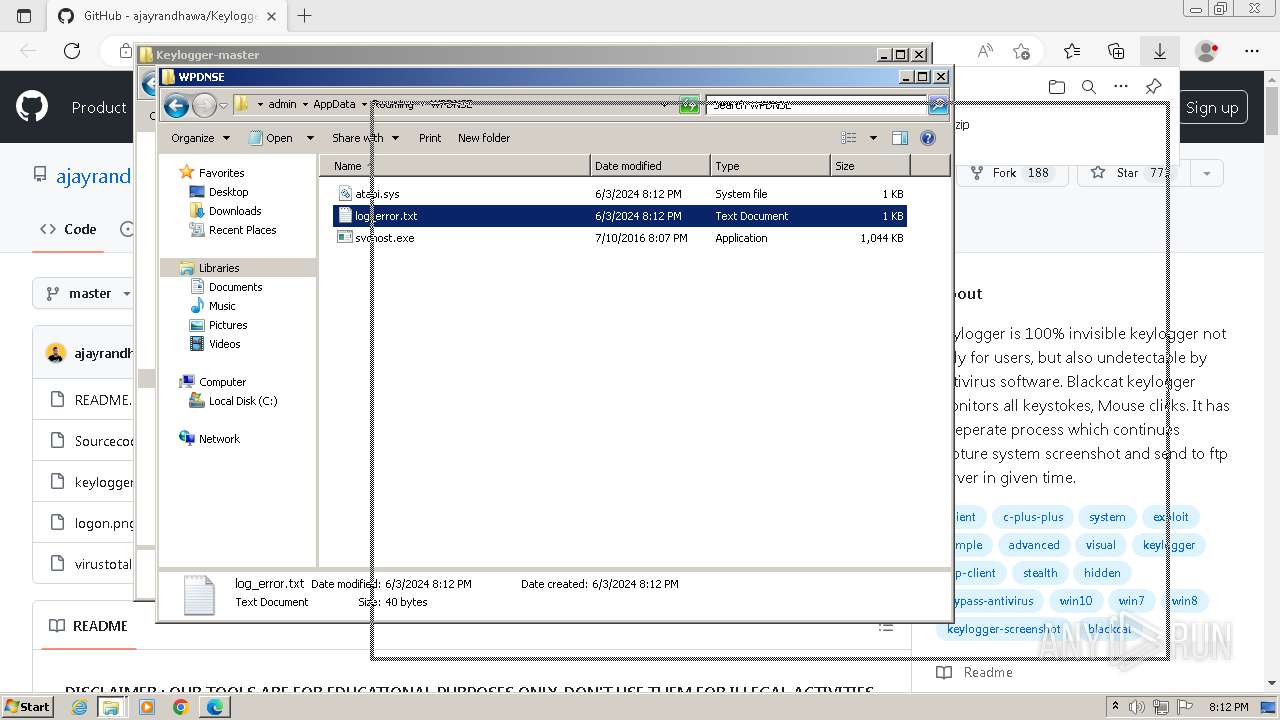This screenshot has height=720, width=1280.
Task: Select the svchost.exe file
Action: click(619, 238)
